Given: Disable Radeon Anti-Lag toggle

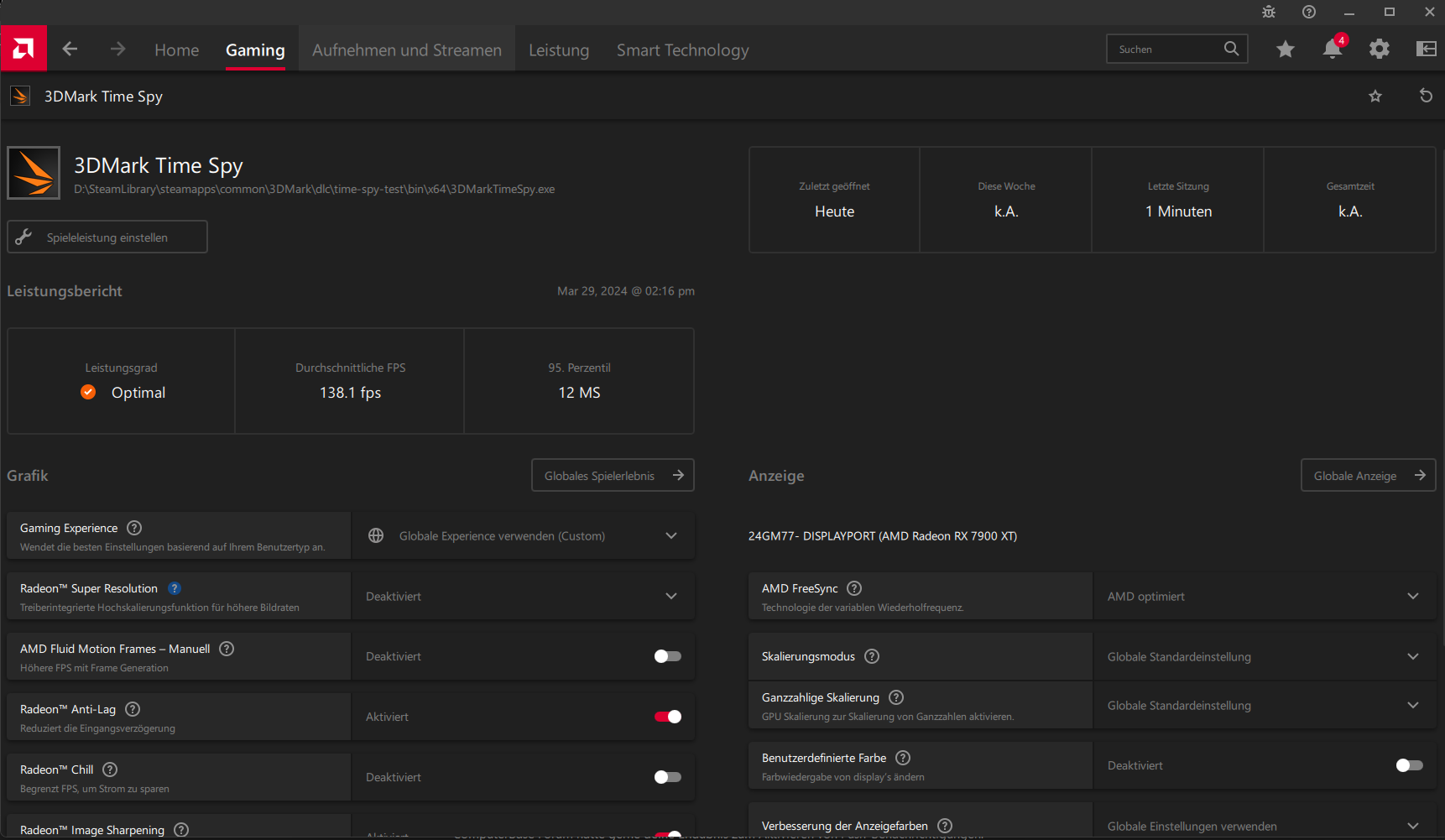Looking at the screenshot, I should click(668, 717).
